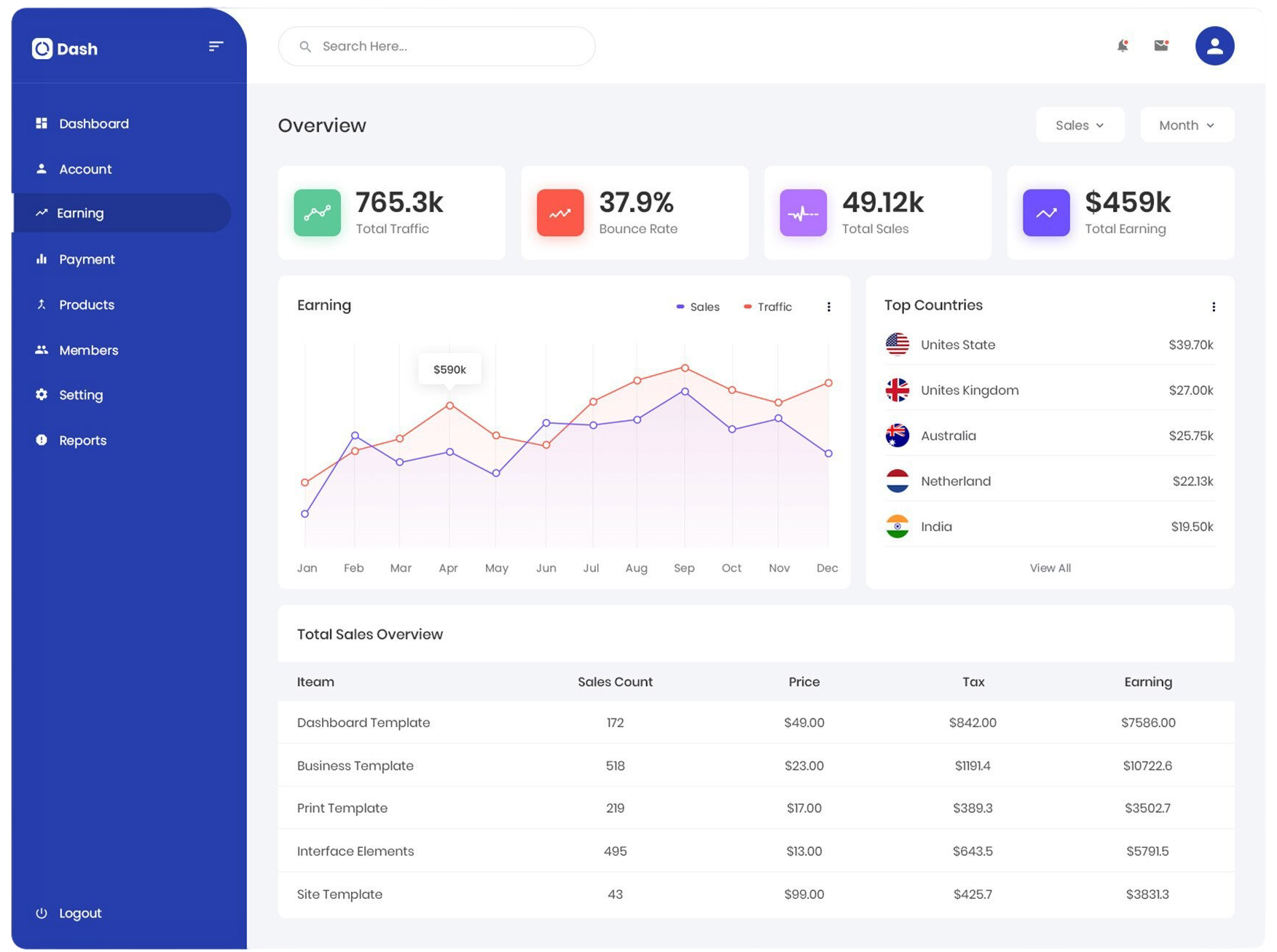This screenshot has width=1277, height=952.
Task: Open the mail envelope icon
Action: 1161,46
